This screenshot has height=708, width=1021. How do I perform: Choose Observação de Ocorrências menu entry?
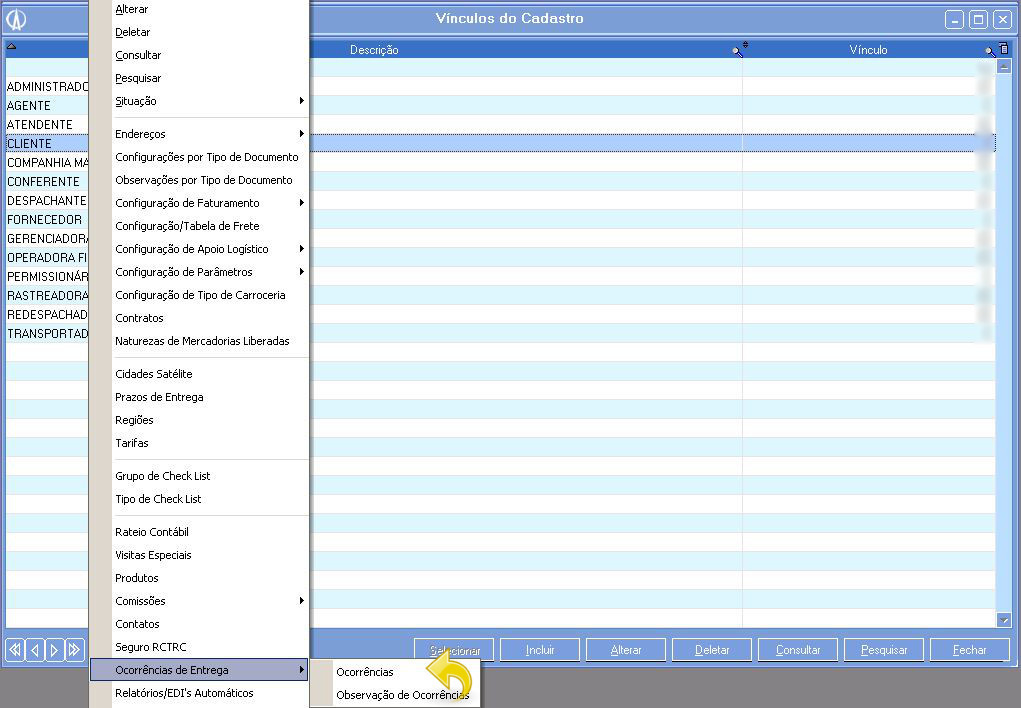pyautogui.click(x=402, y=695)
